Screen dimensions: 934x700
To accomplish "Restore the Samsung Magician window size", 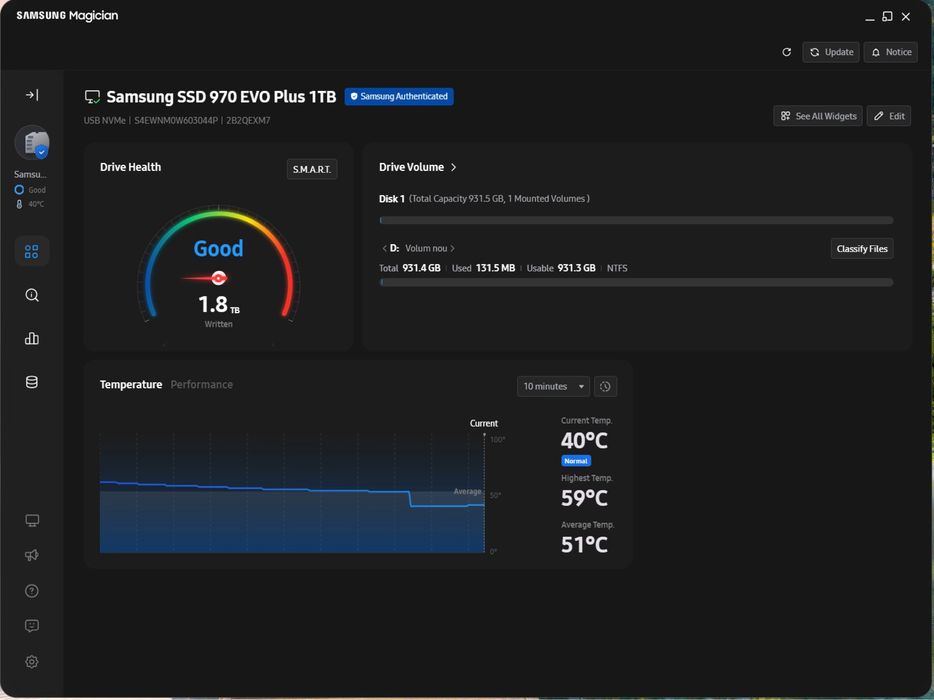I will [x=888, y=17].
